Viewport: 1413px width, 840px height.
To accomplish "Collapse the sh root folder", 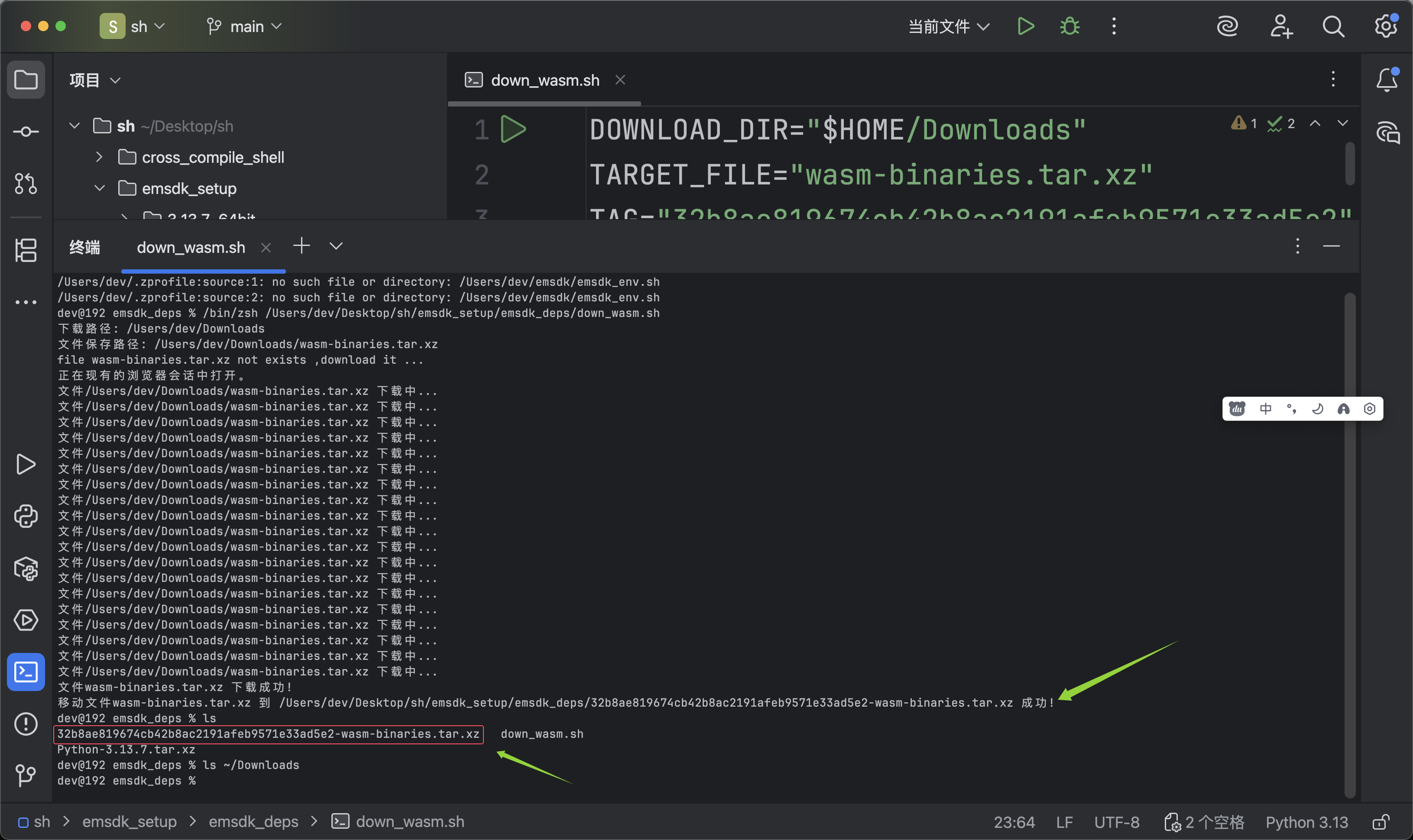I will pyautogui.click(x=74, y=126).
